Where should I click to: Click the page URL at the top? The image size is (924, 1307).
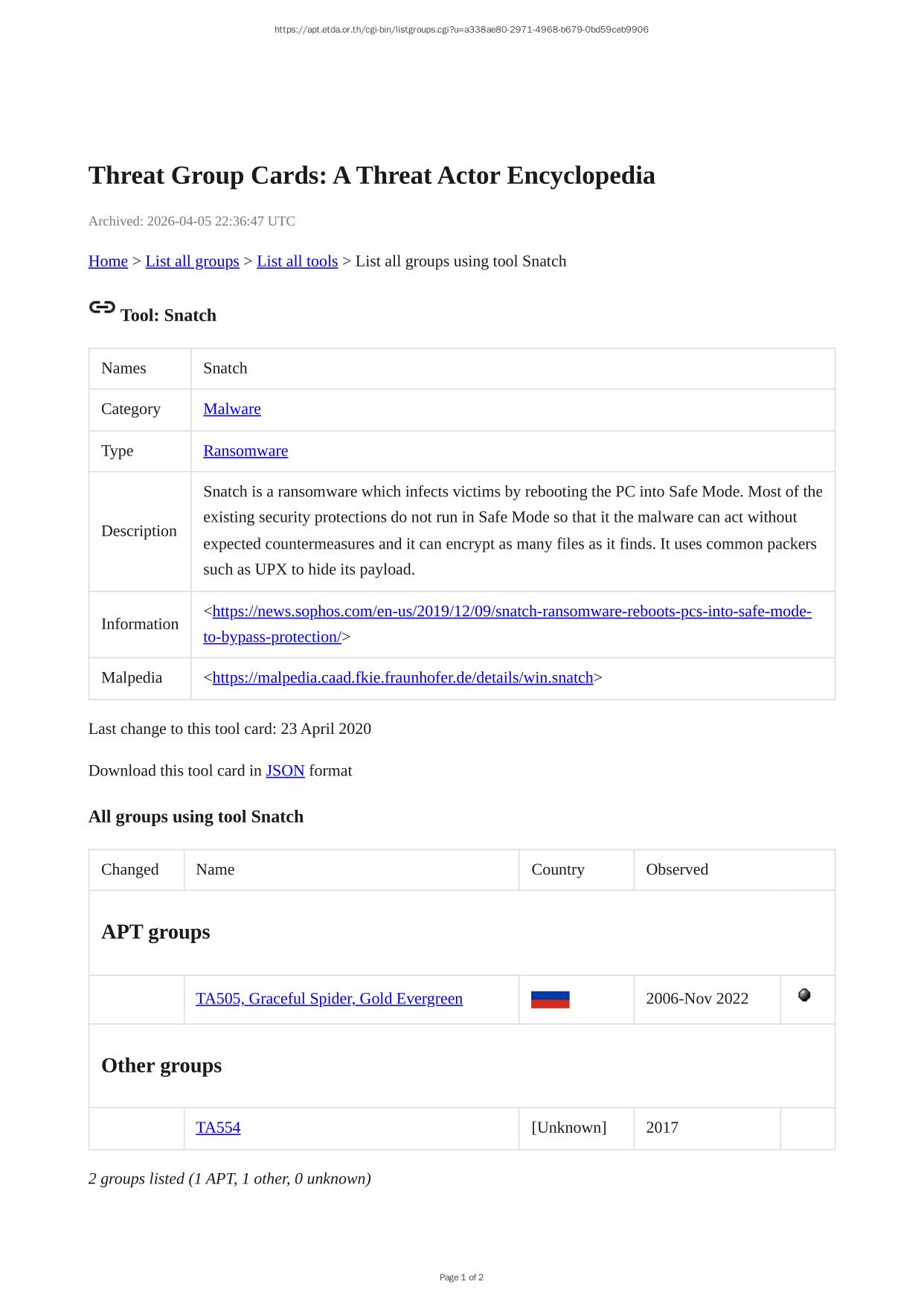point(461,30)
